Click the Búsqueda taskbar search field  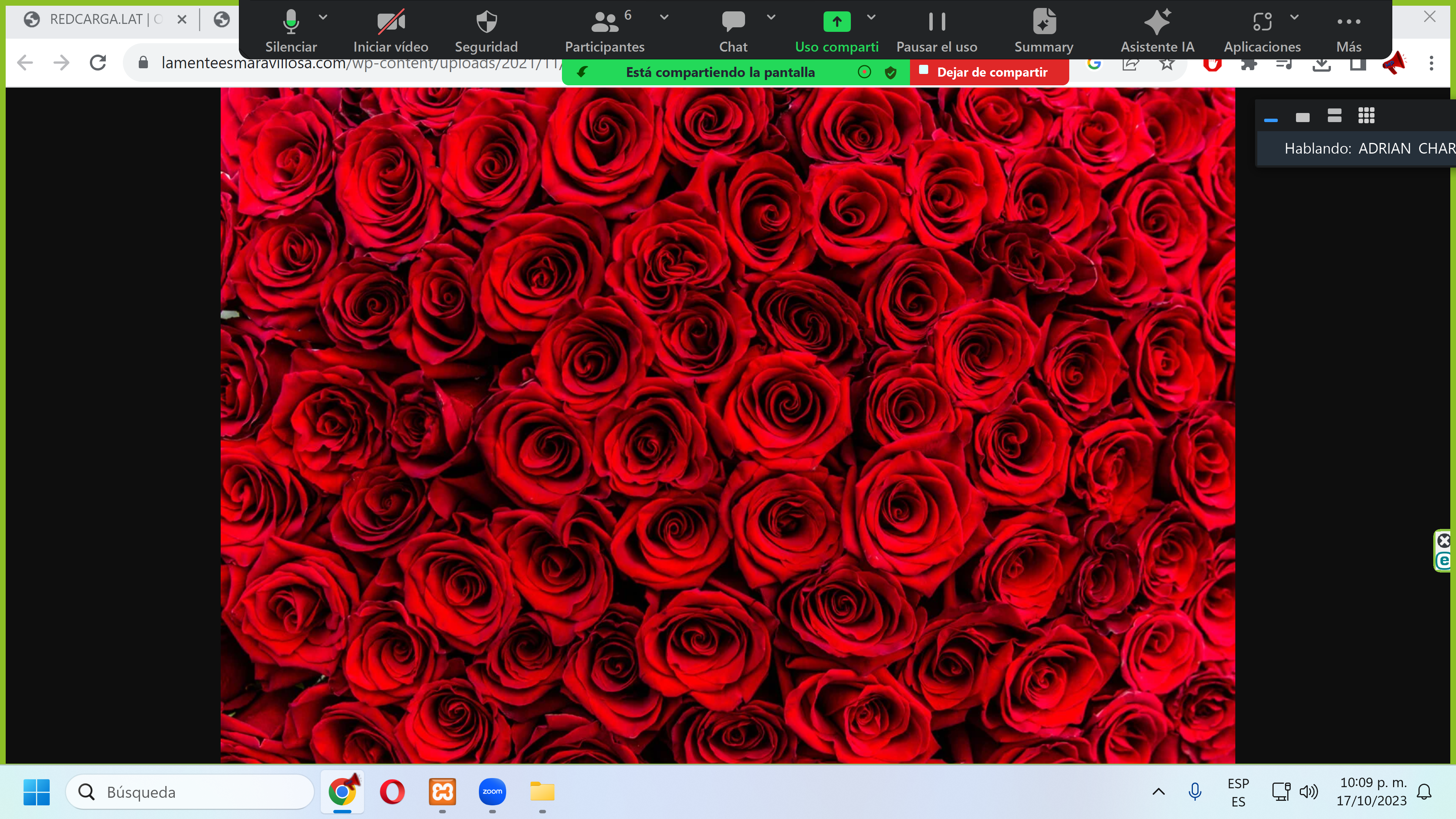tap(189, 792)
